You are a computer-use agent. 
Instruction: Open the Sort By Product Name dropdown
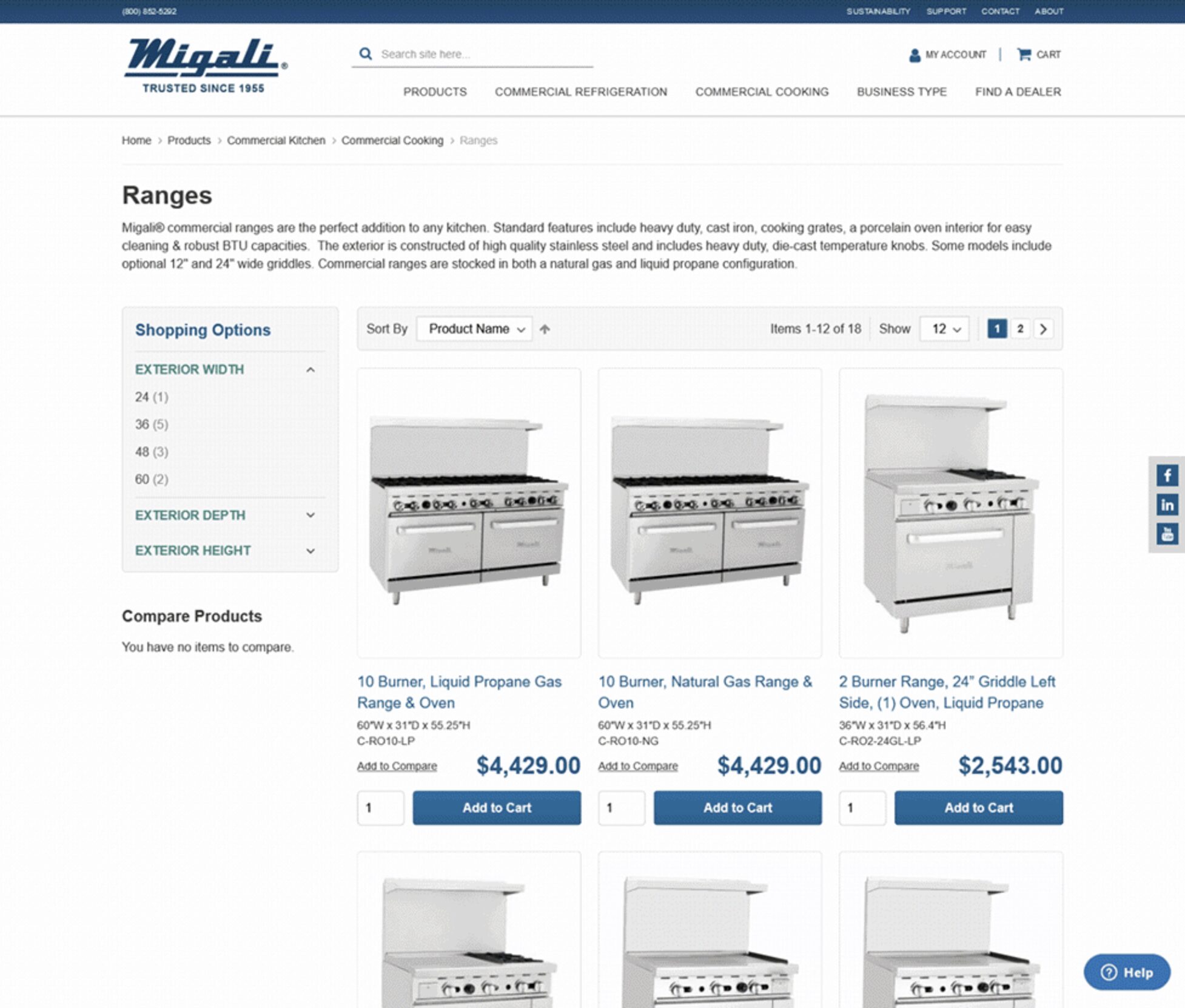(x=475, y=328)
